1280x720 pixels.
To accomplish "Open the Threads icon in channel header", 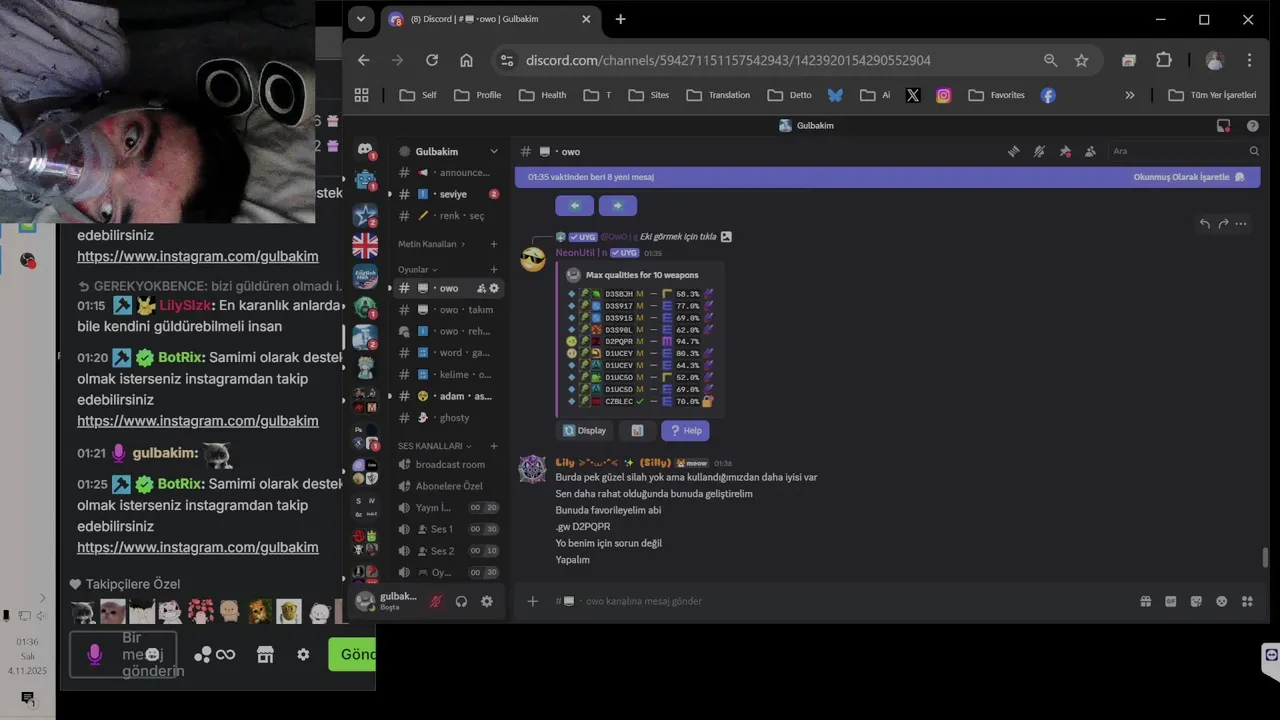I will [x=1014, y=151].
